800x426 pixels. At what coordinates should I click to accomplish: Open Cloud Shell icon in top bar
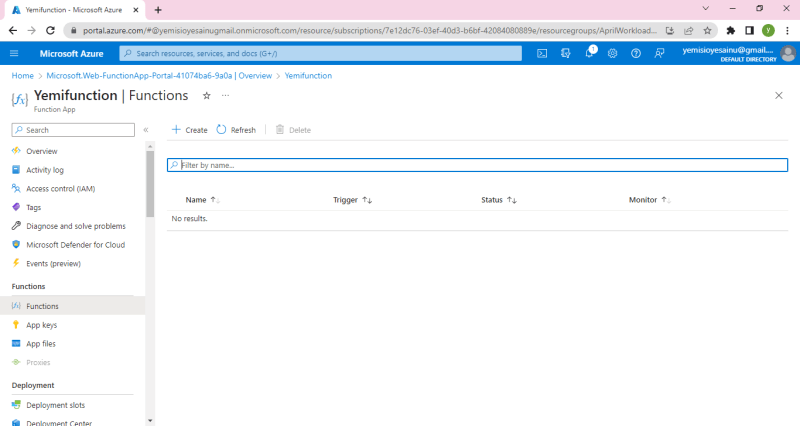(542, 53)
